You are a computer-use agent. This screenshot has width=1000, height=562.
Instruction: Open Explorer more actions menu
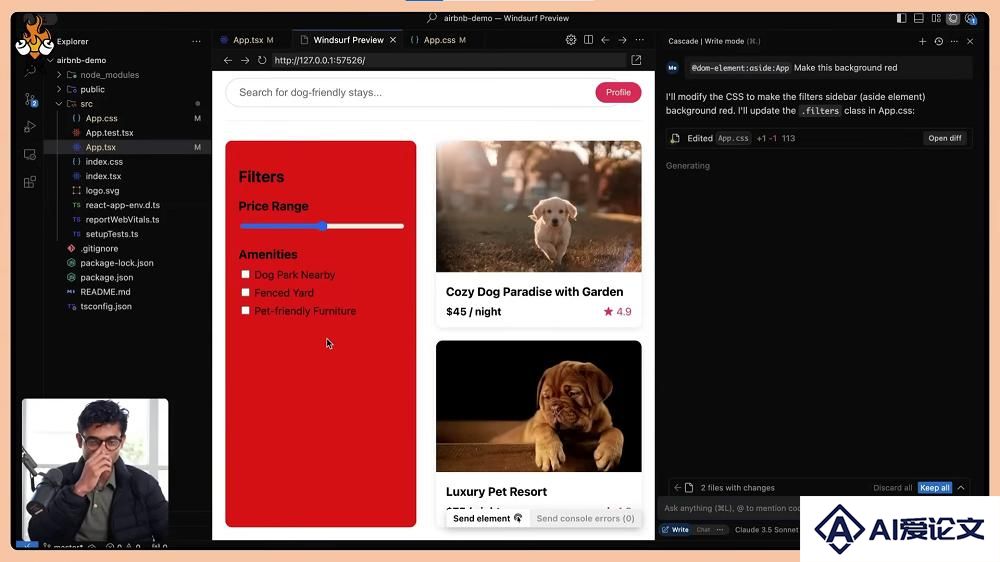pos(196,41)
